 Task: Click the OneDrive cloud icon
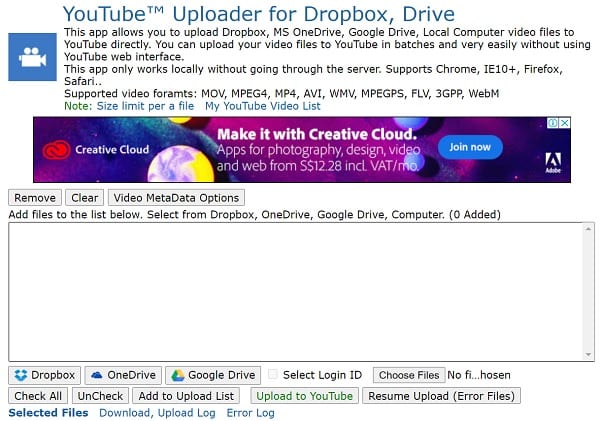click(97, 375)
